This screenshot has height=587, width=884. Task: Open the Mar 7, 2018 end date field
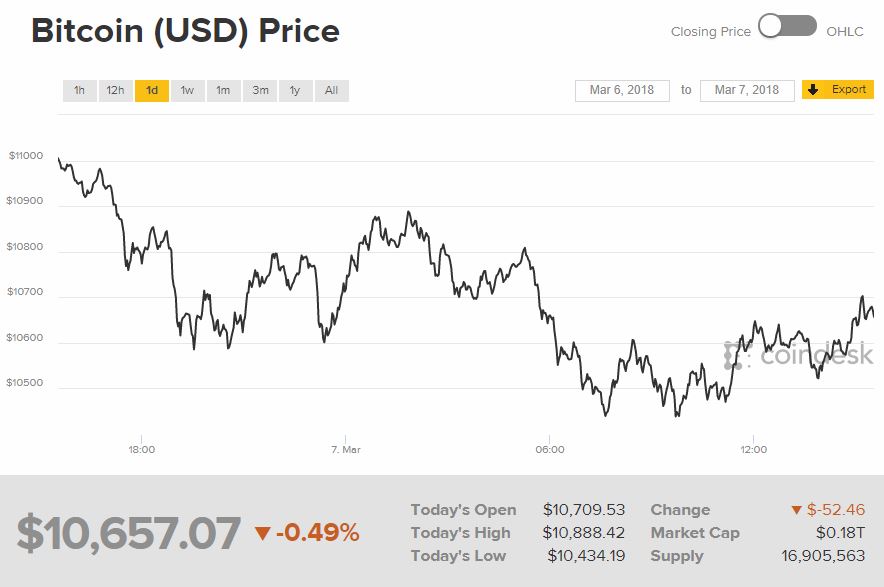747,90
